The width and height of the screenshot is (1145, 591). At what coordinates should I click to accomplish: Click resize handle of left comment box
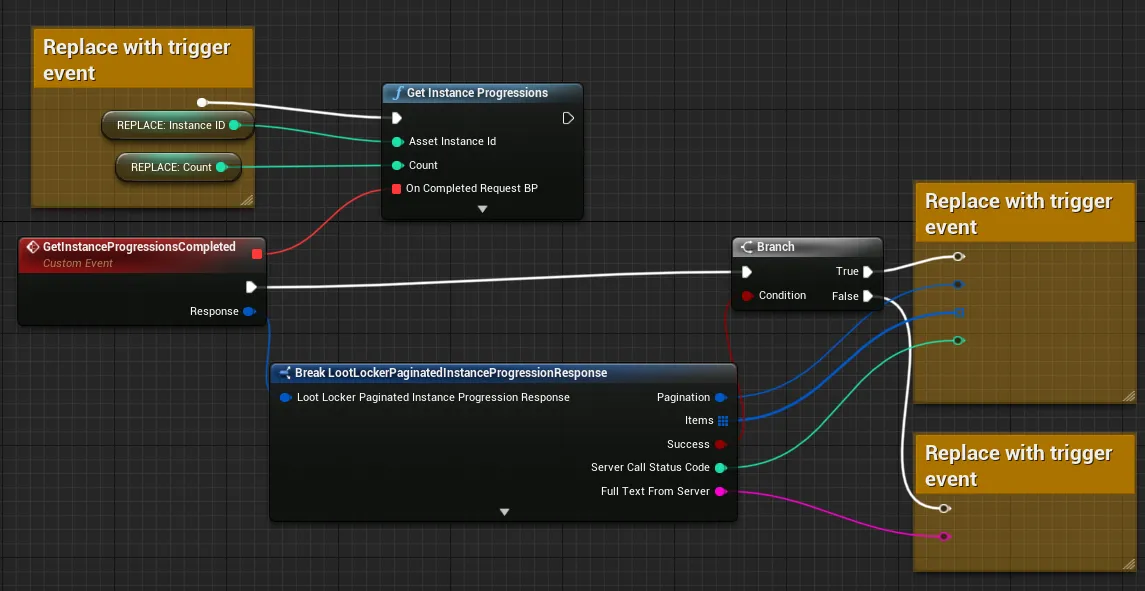[247, 200]
